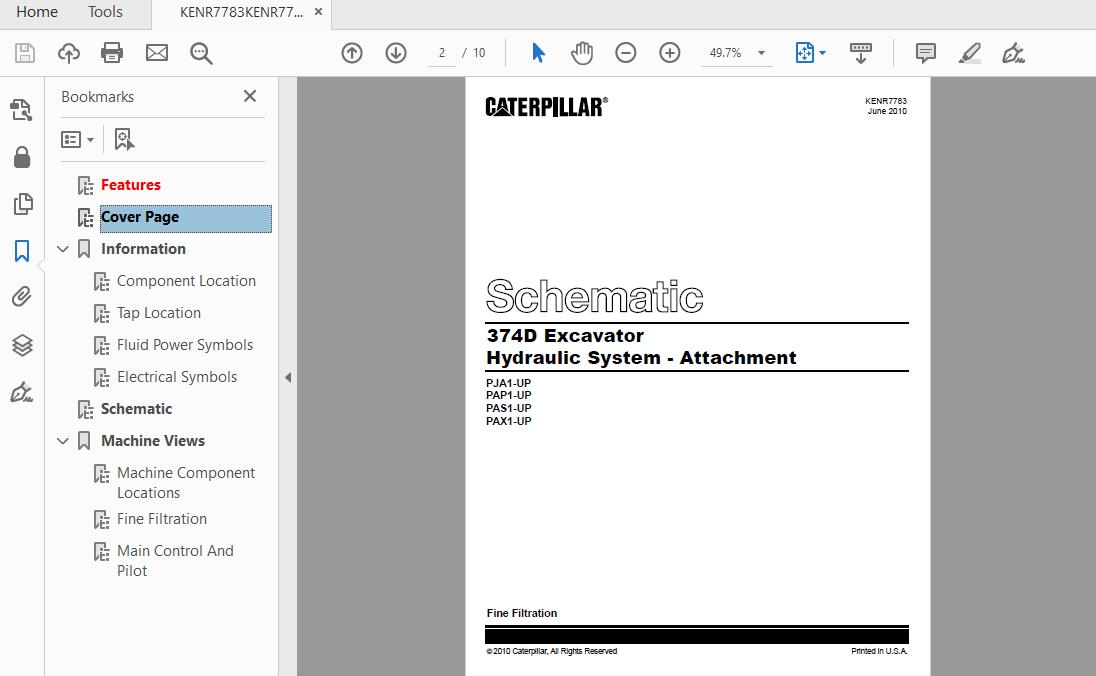Screen dimensions: 1096x676
Task: Zoom in with plus button
Action: [x=670, y=53]
